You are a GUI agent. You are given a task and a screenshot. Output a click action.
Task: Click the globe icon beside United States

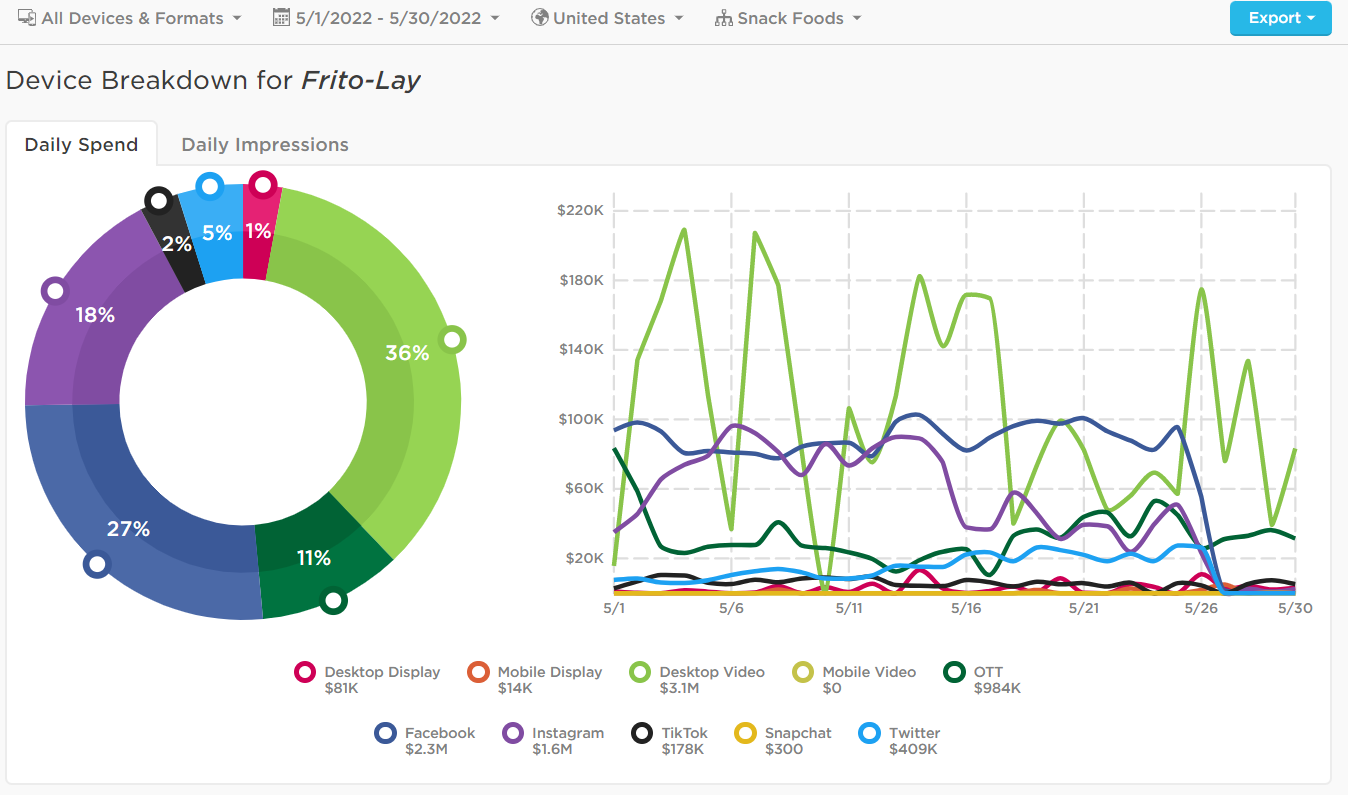(540, 18)
